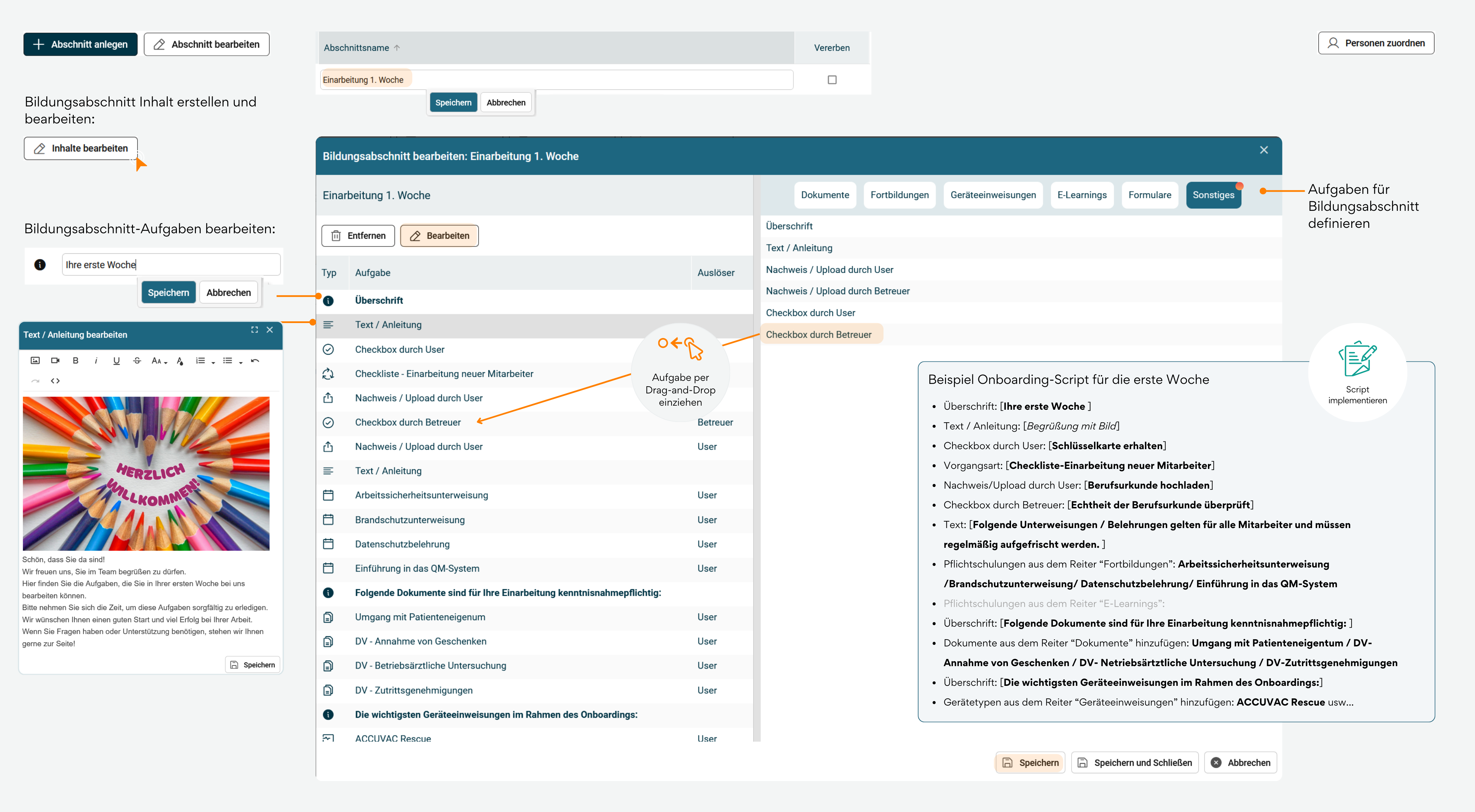Click bold B icon in editor
Screen dimensions: 1475x812
pyautogui.click(x=75, y=360)
